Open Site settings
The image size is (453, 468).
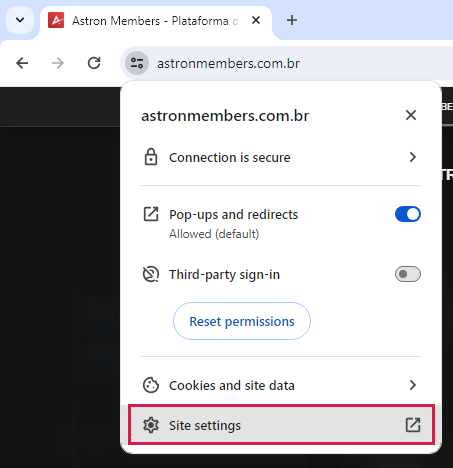[281, 425]
